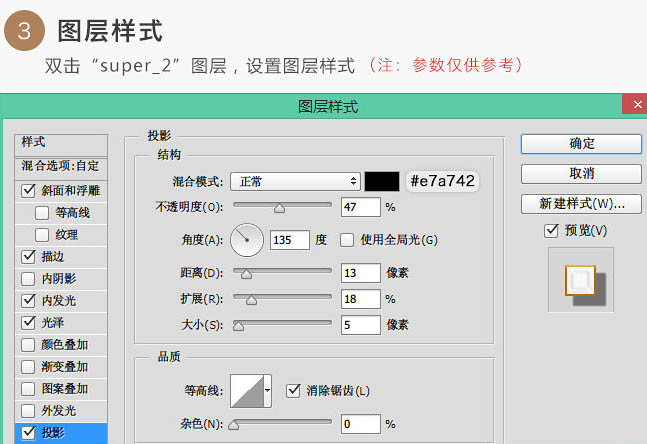Screen dimensions: 647x444
Task: Toggle 消除锯齿 checkbox
Action: [293, 390]
